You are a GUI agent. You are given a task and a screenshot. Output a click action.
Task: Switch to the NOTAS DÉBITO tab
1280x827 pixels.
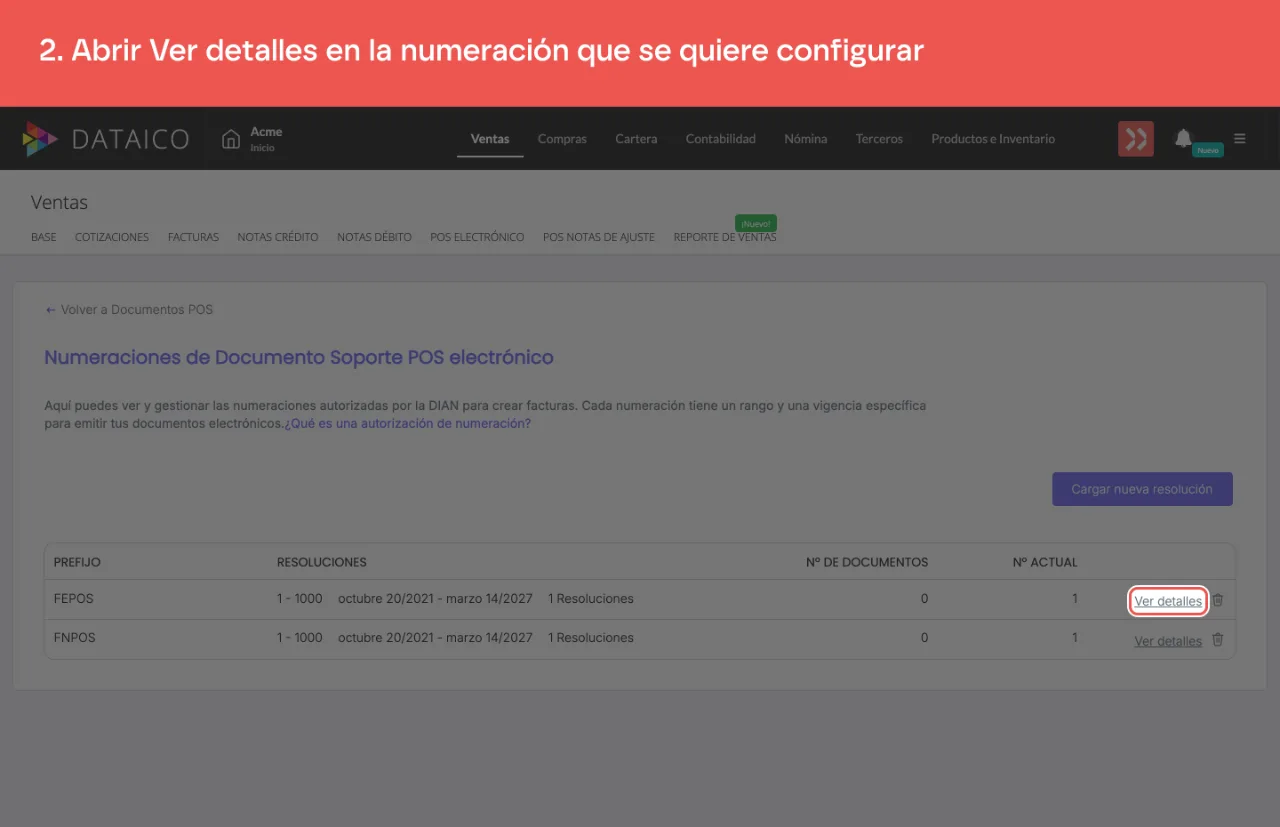click(374, 237)
